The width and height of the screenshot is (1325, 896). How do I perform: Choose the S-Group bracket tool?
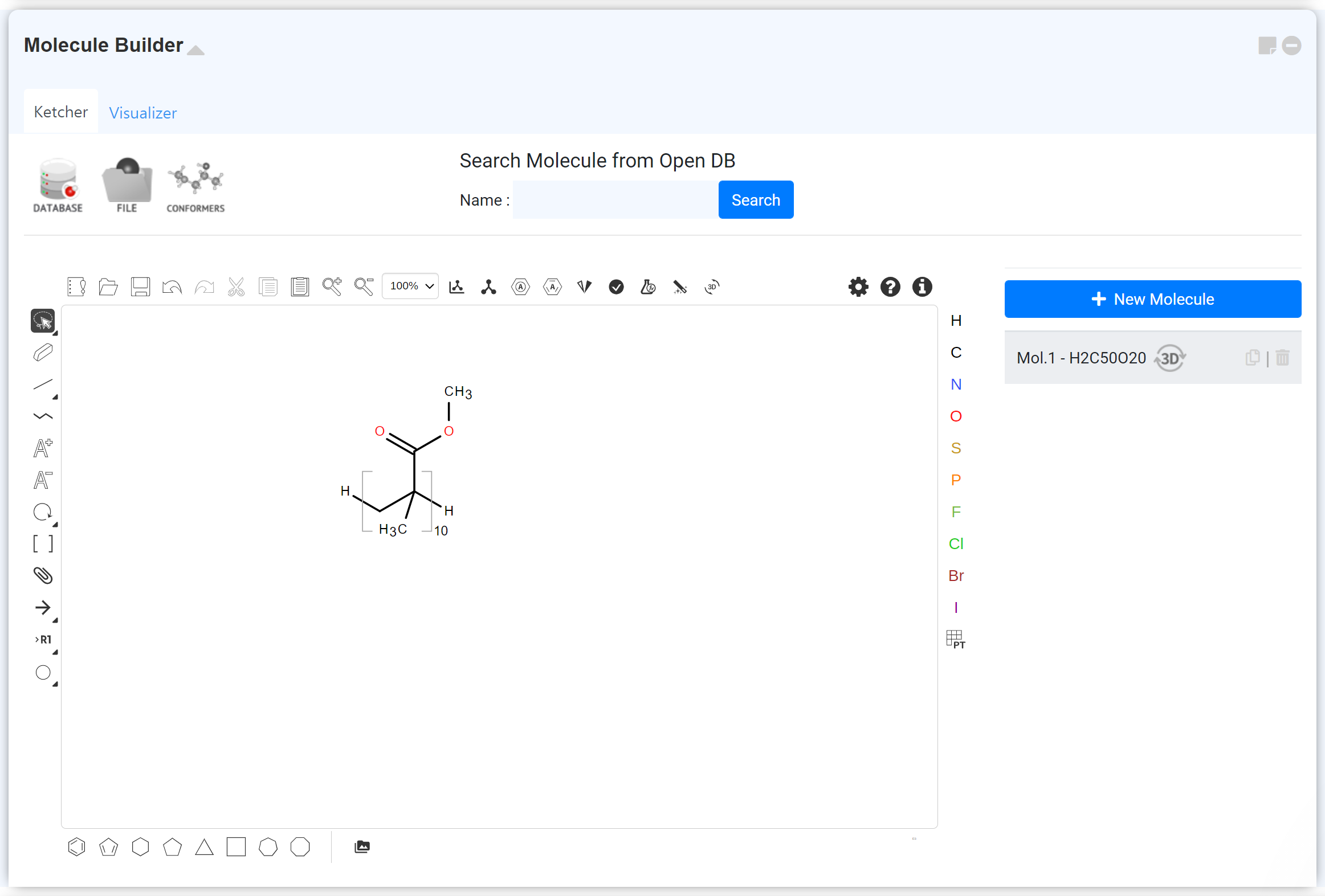point(43,544)
